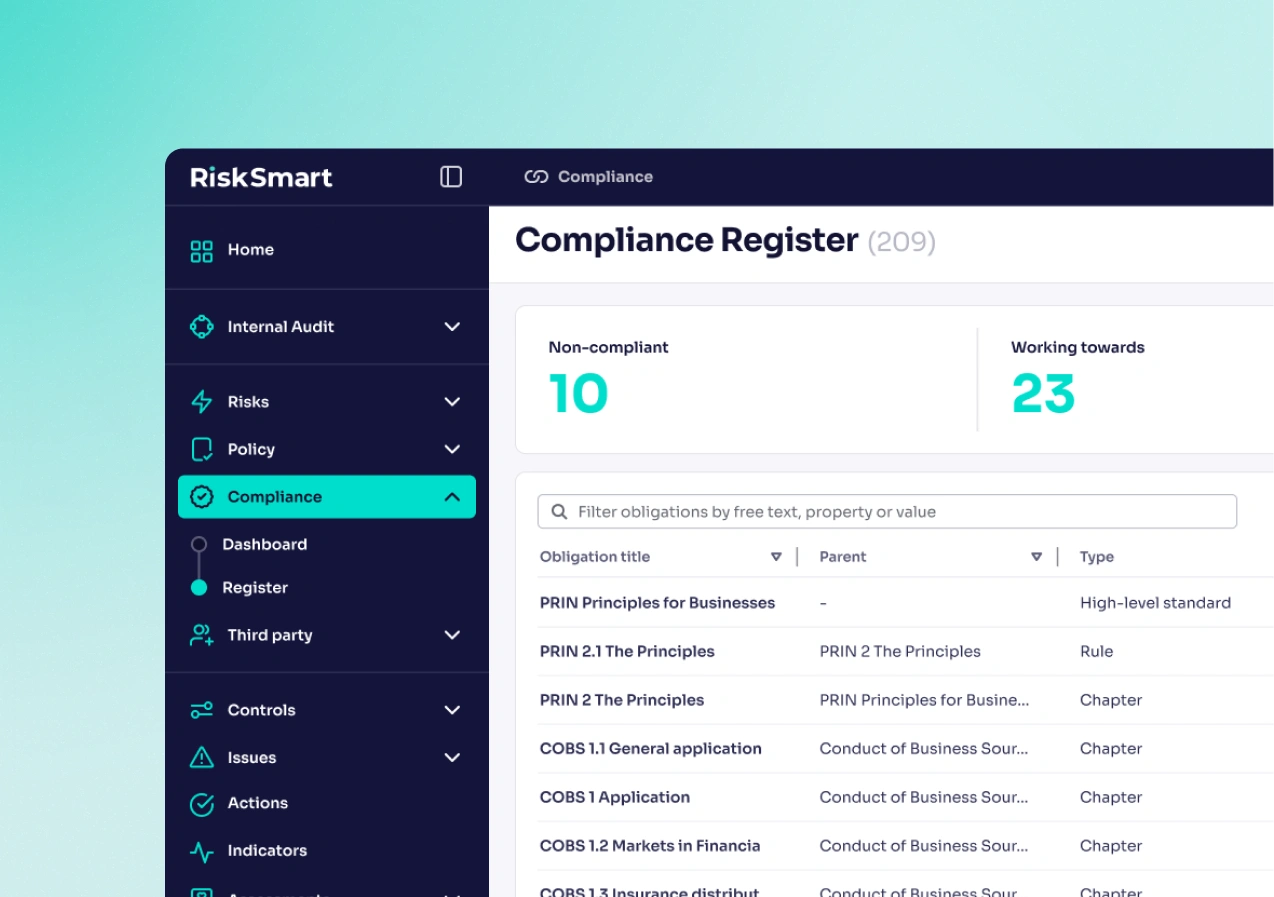Viewport: 1274px width, 897px height.
Task: Open the Parent column filter dropdown
Action: [x=1036, y=556]
